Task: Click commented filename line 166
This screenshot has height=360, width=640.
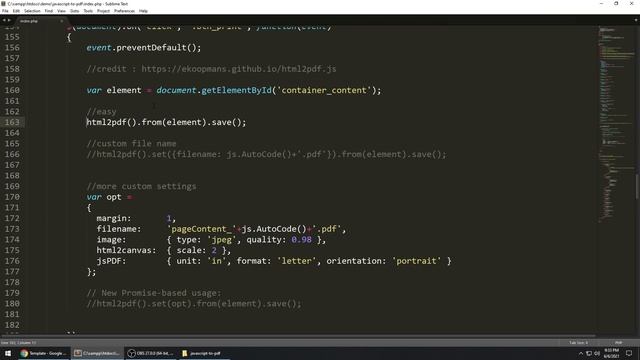Action: click(267, 154)
